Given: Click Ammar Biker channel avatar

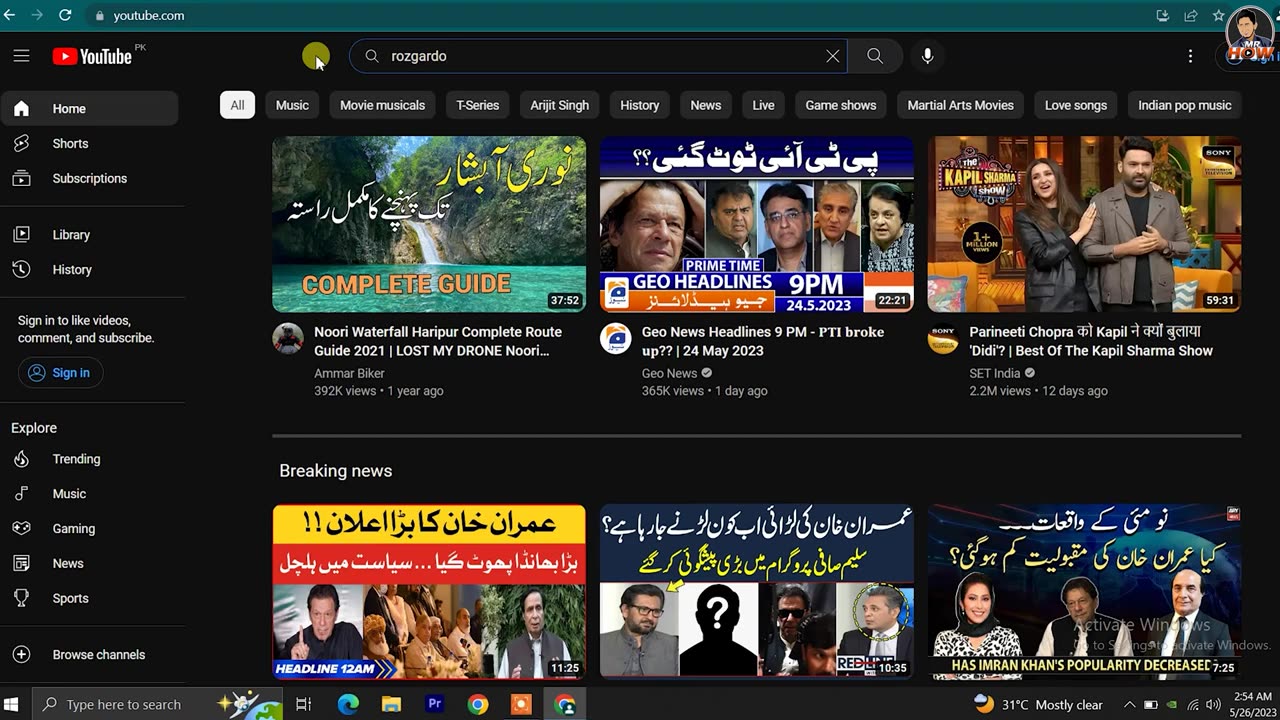Looking at the screenshot, I should click(288, 338).
